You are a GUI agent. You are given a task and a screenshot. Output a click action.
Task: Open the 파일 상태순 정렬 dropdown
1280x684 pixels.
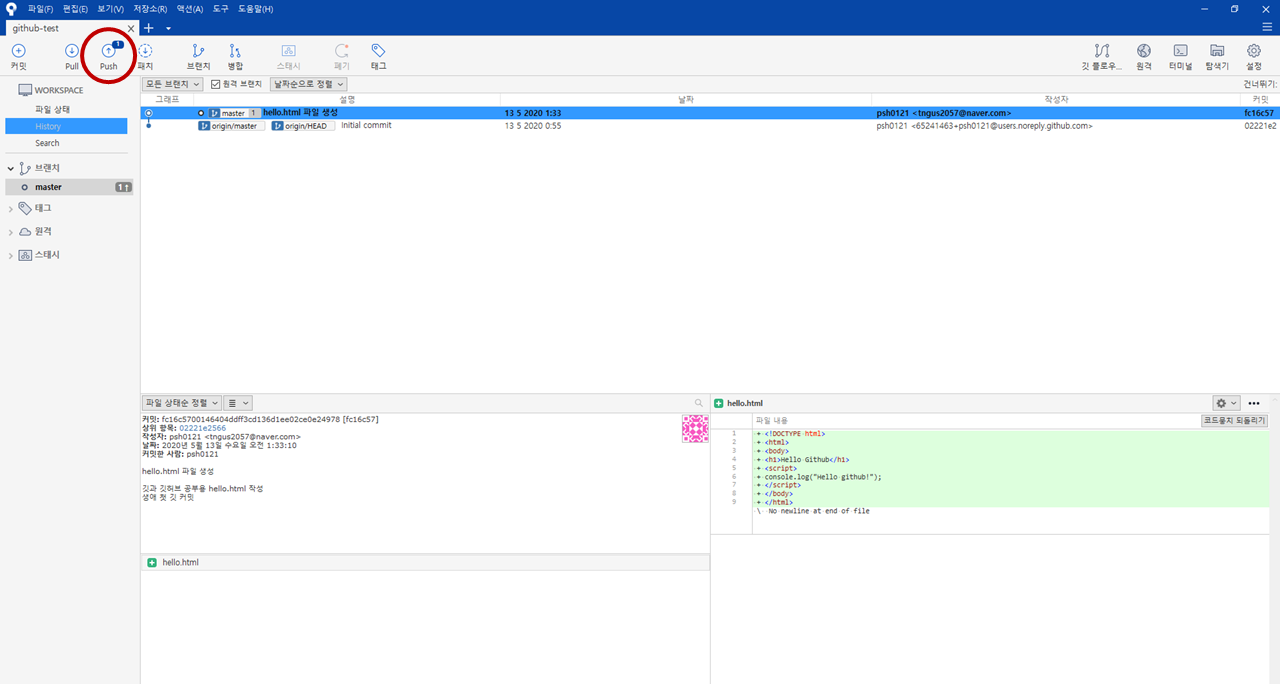[181, 402]
